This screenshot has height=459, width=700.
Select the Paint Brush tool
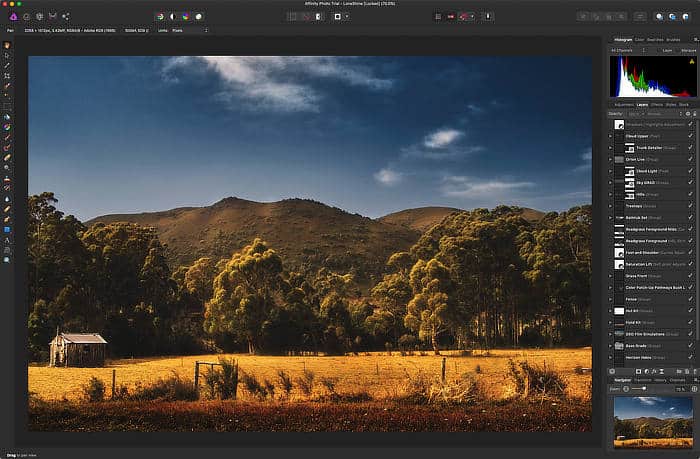(7, 138)
